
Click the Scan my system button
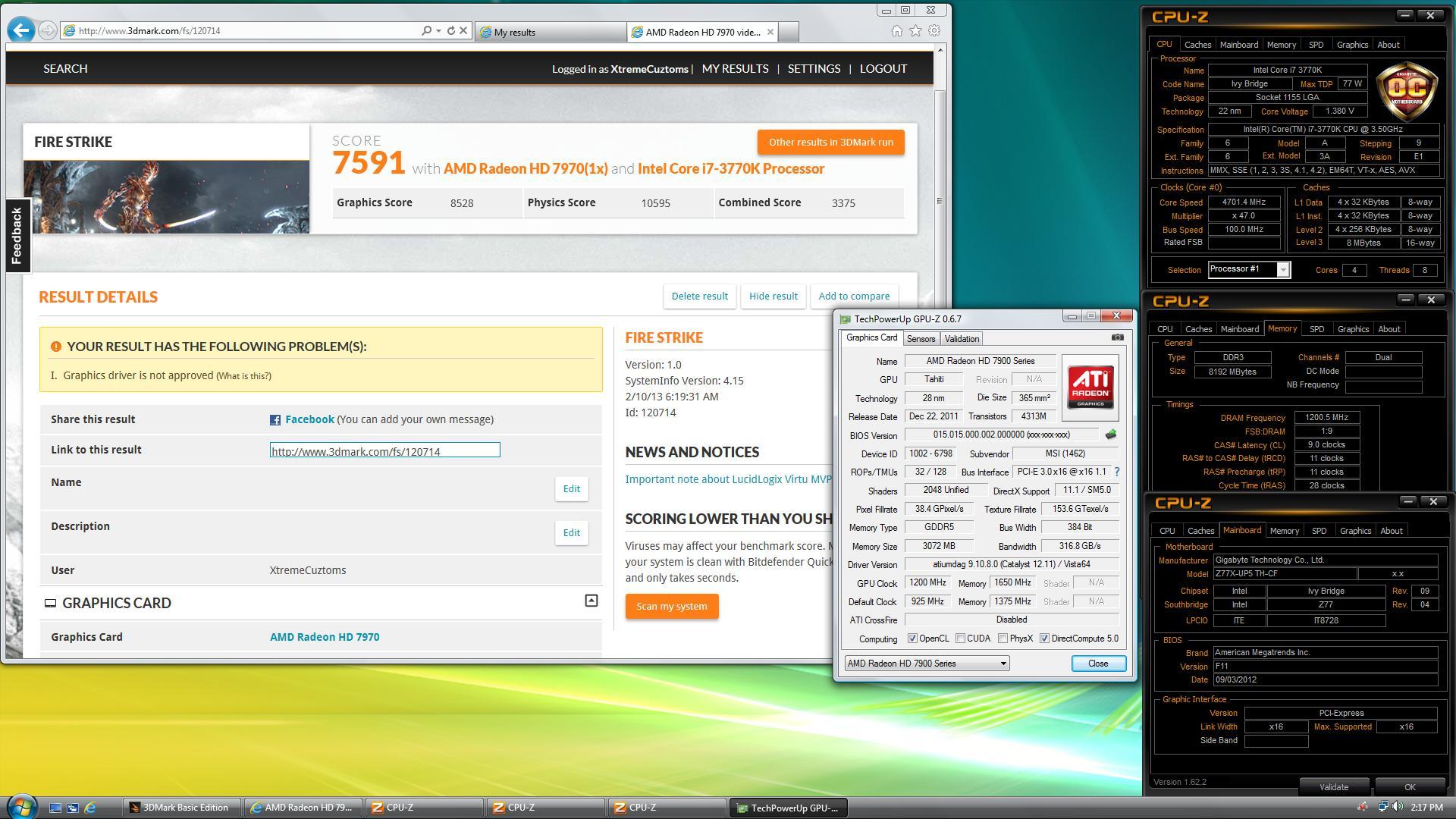(672, 607)
